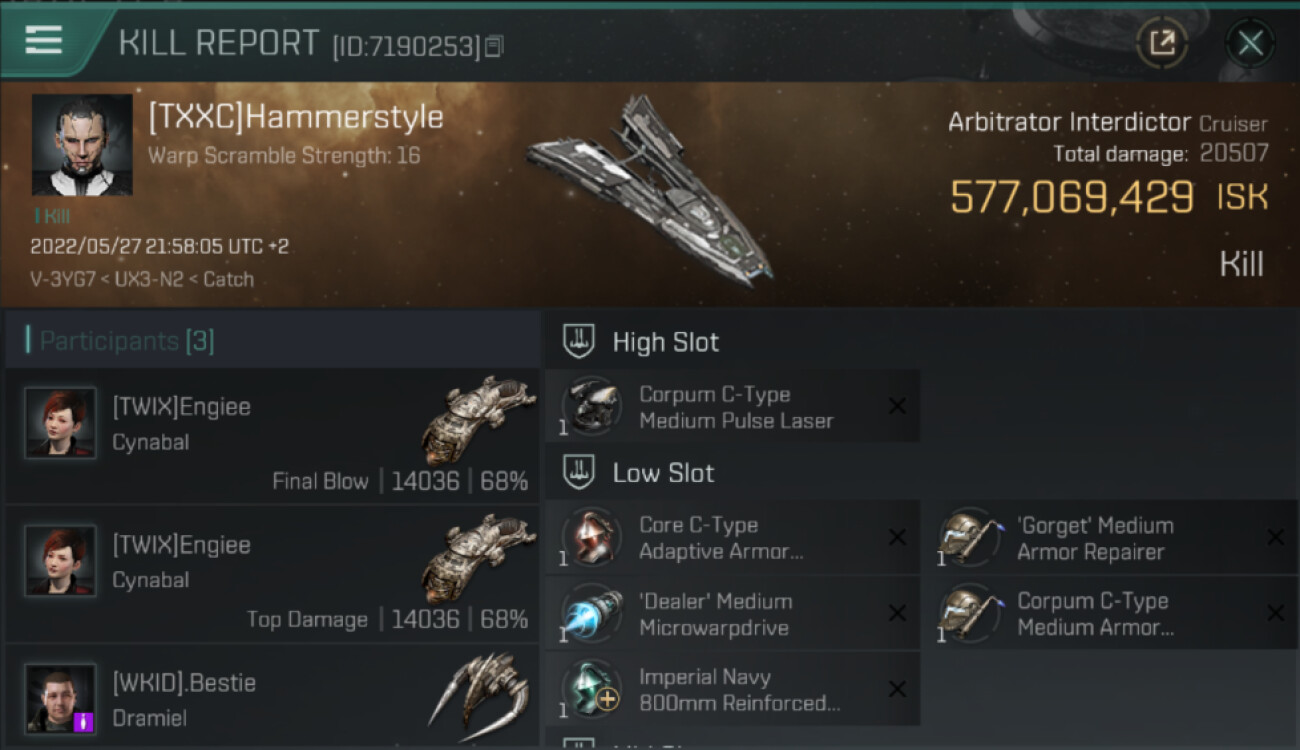Click the X beside Corpum C-Type Medium Pulse Laser

(x=897, y=406)
